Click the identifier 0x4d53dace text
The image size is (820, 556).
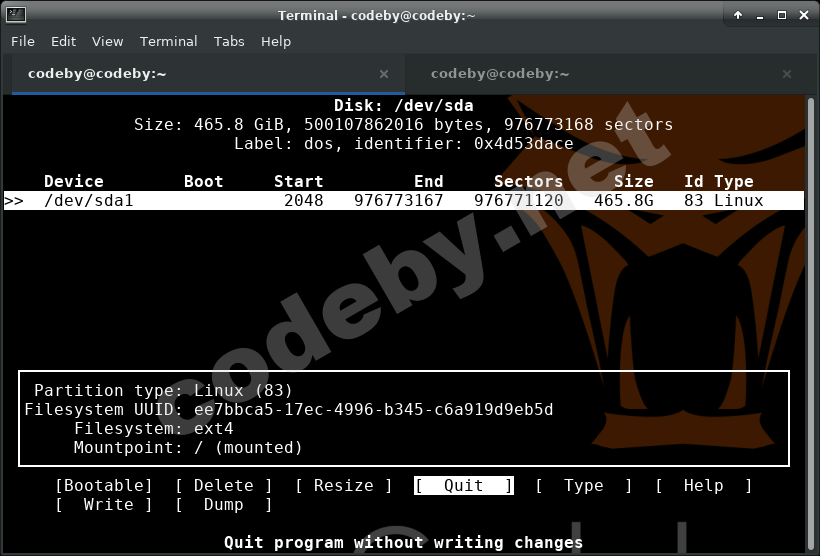click(523, 143)
